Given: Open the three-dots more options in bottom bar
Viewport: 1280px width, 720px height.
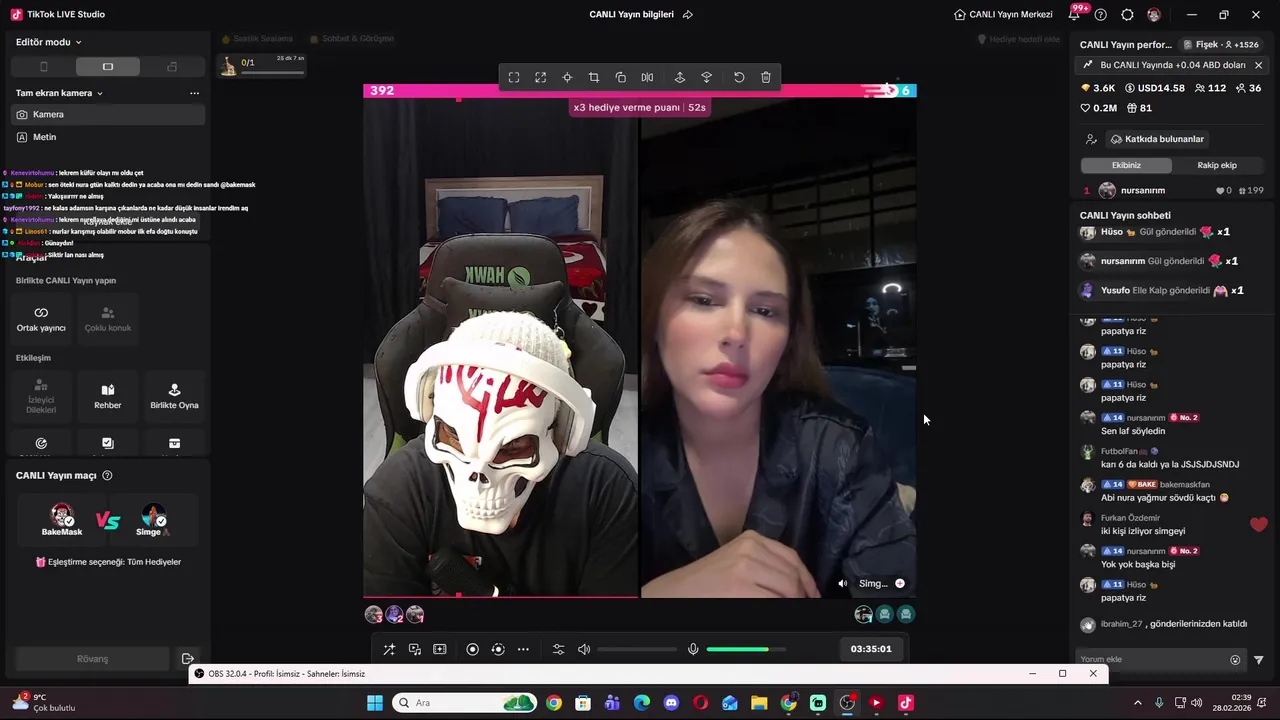Looking at the screenshot, I should [523, 649].
